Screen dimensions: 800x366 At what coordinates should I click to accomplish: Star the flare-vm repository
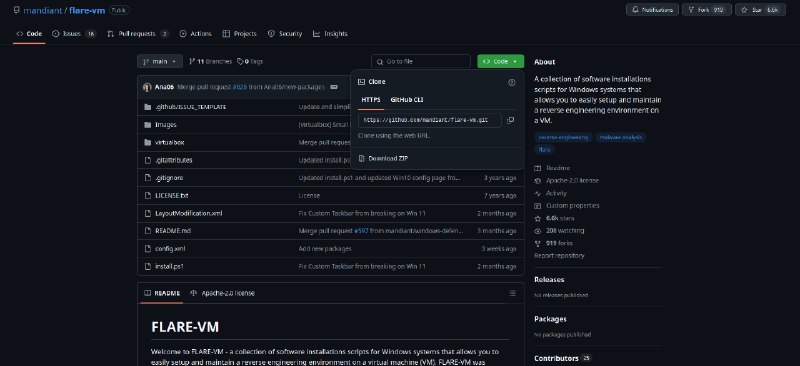point(760,10)
